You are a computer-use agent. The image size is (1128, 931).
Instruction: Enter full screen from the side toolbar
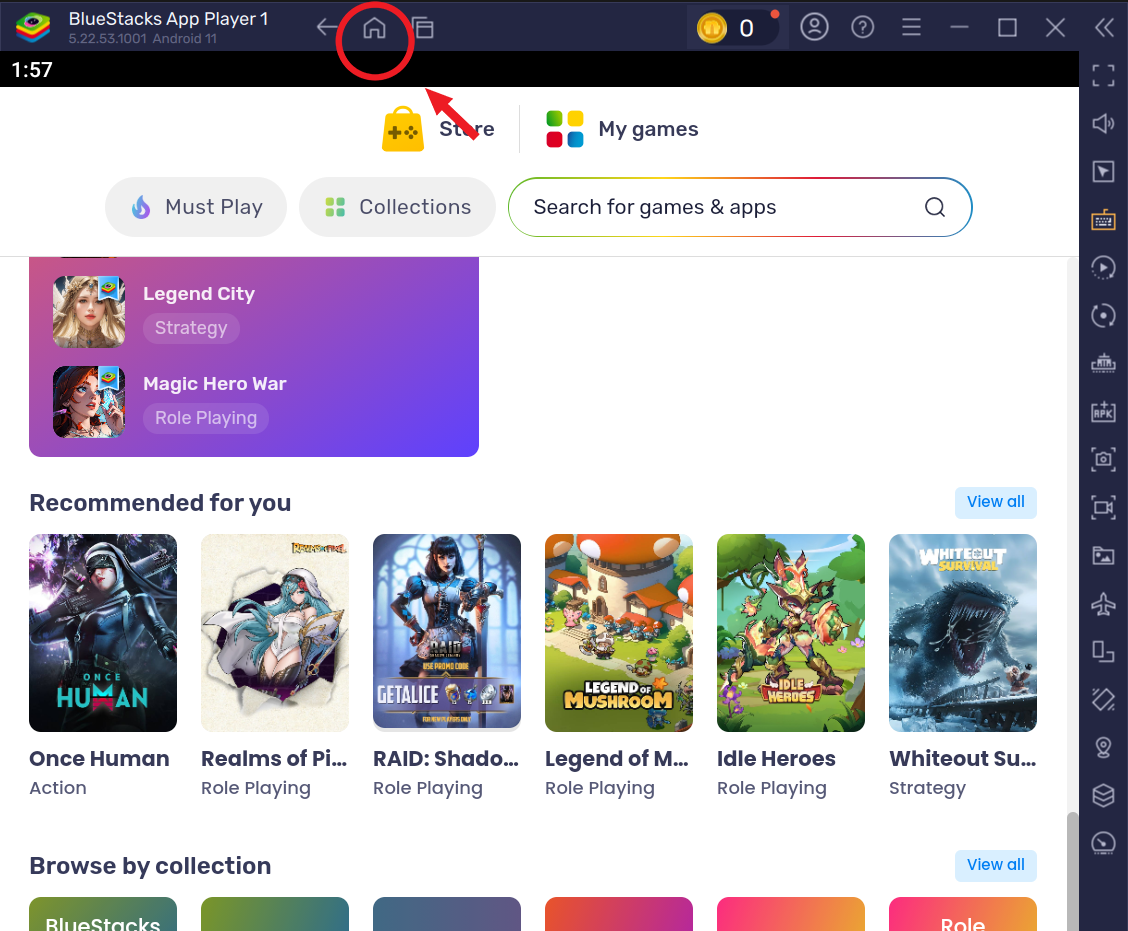(1103, 76)
